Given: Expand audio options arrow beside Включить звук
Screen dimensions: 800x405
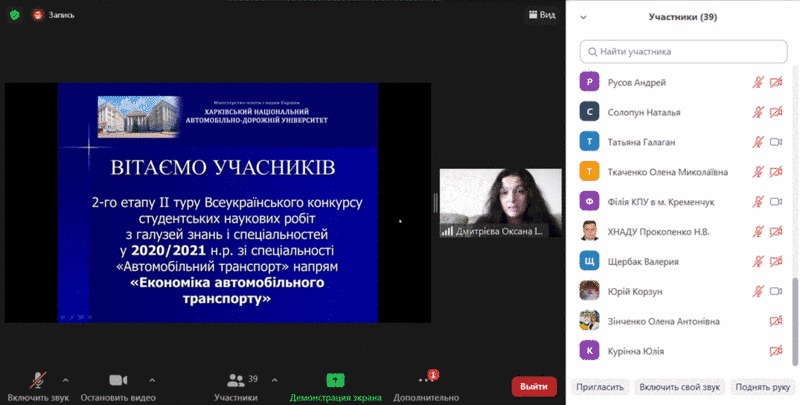Looking at the screenshot, I should coord(66,380).
